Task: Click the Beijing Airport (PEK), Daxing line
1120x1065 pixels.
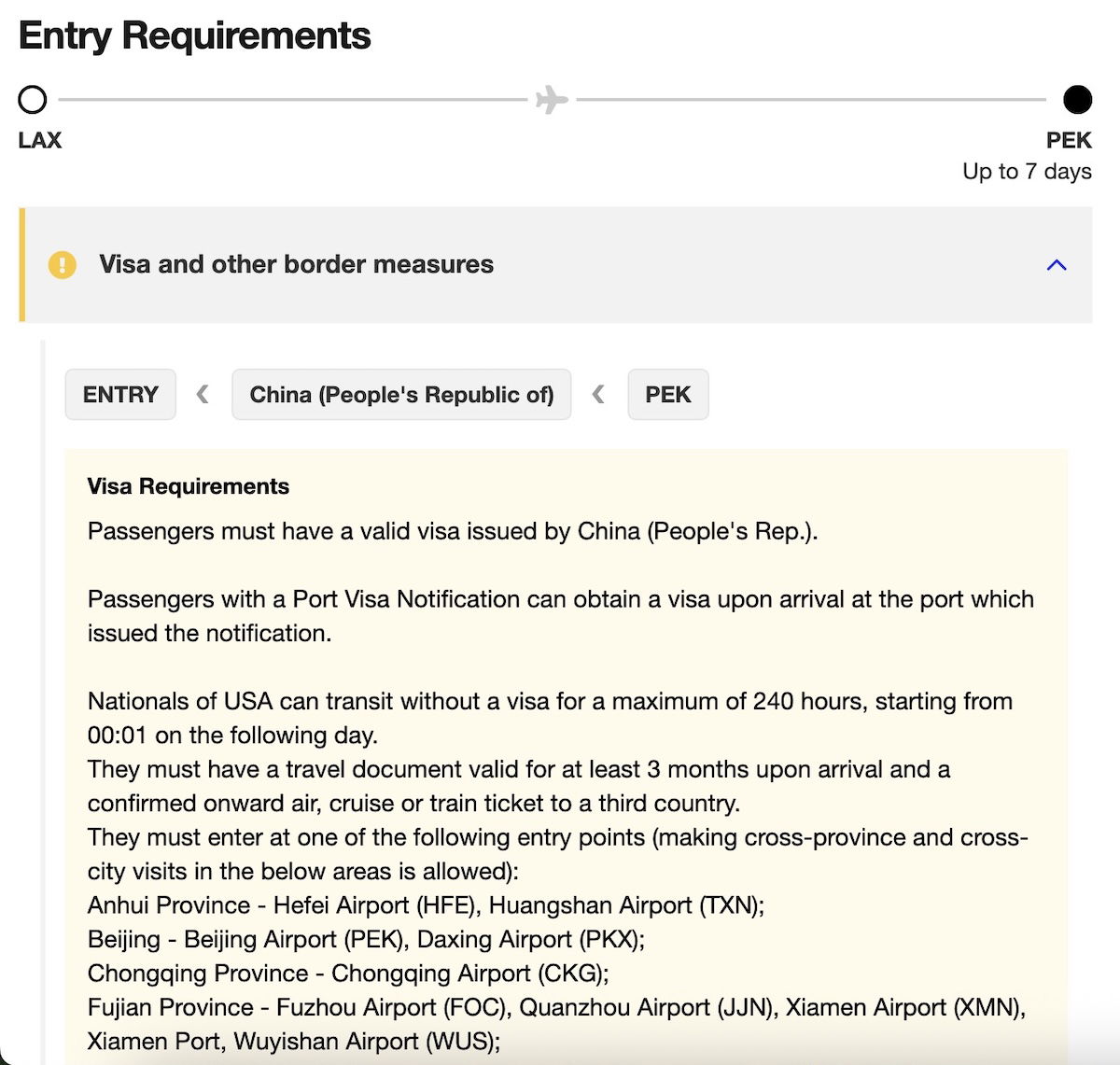Action: coord(366,939)
